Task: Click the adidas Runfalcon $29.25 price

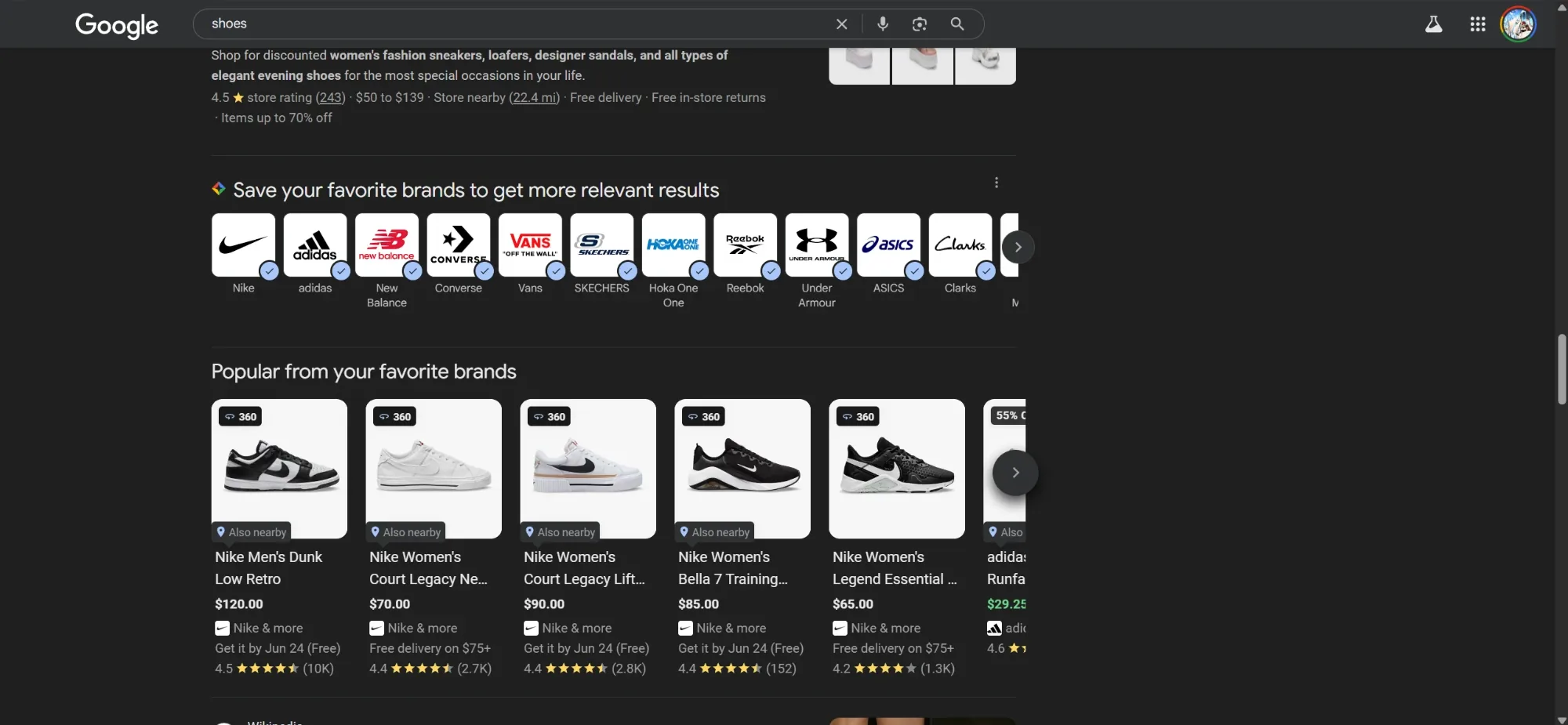Action: pyautogui.click(x=1007, y=604)
